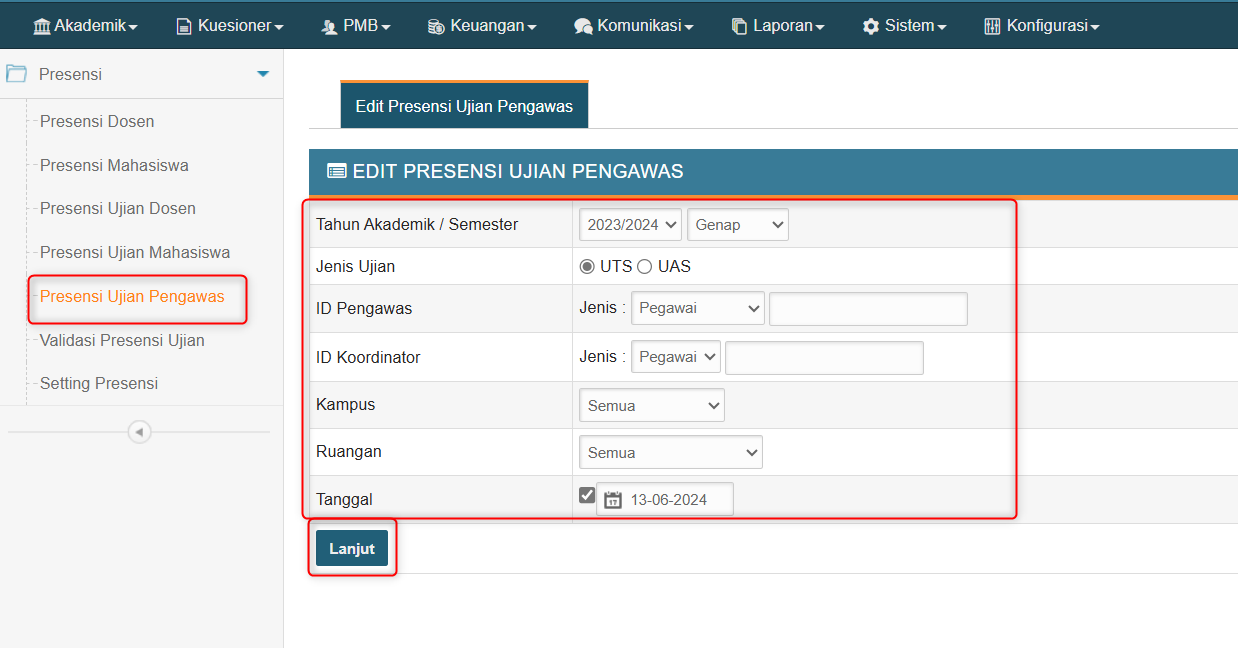Click the Kuesioner document icon
This screenshot has height=648, width=1238.
click(x=184, y=26)
